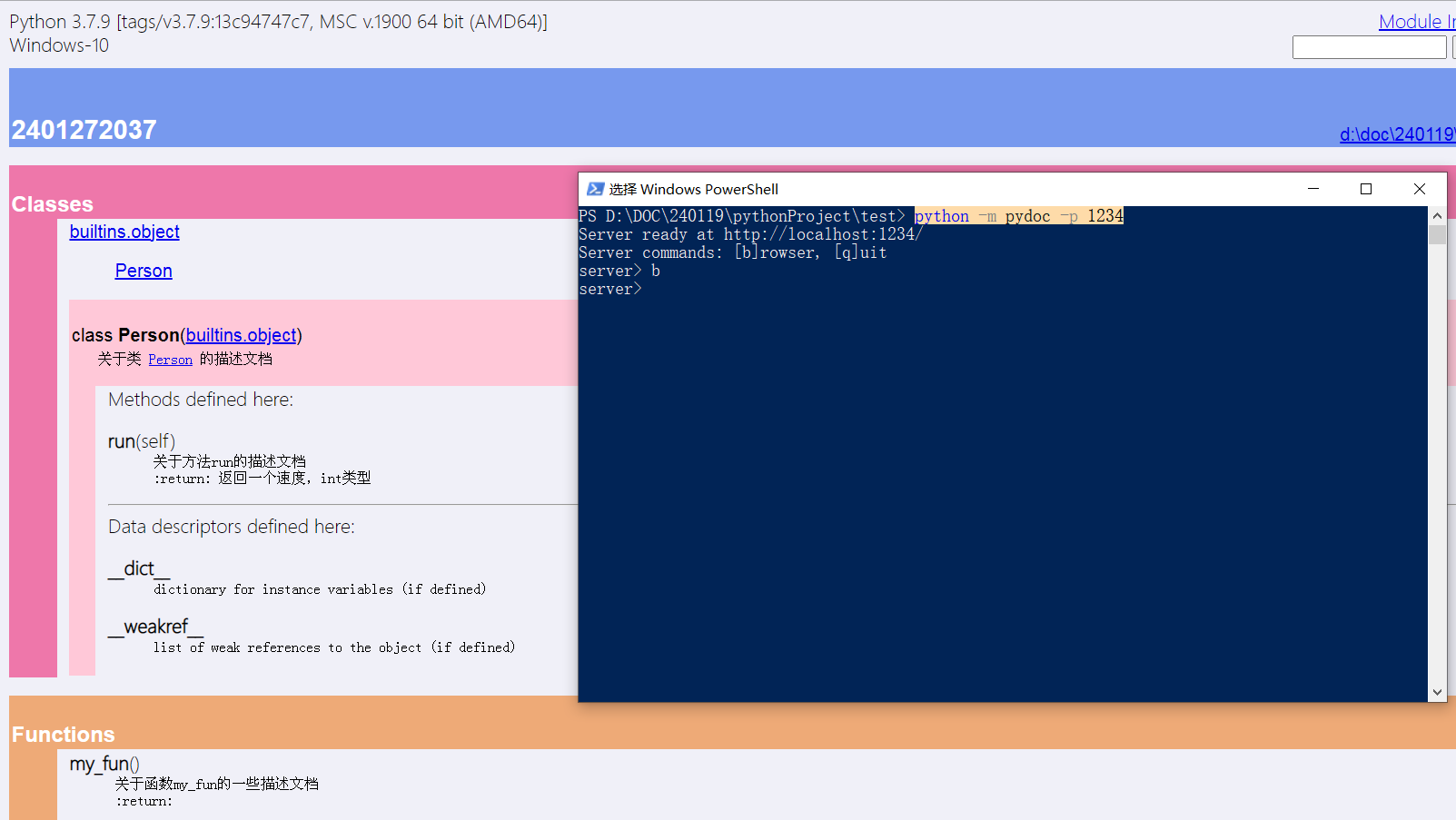Click the Functions section heading
The width and height of the screenshot is (1456, 820).
point(64,735)
